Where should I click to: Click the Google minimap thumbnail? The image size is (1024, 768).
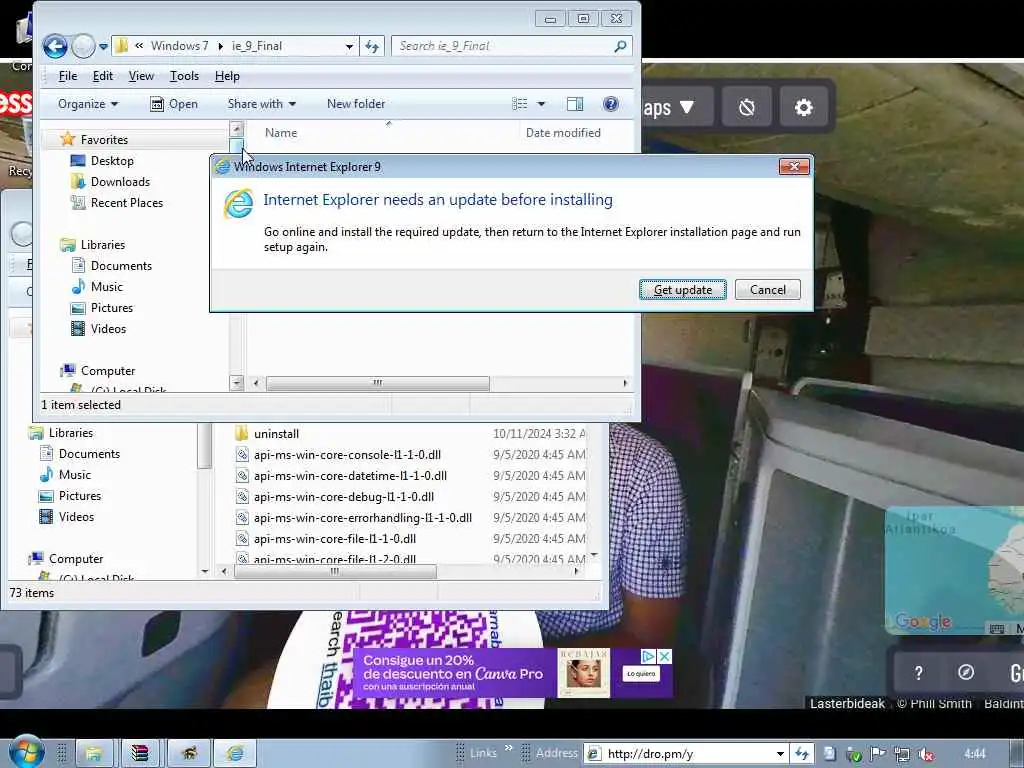pyautogui.click(x=954, y=569)
